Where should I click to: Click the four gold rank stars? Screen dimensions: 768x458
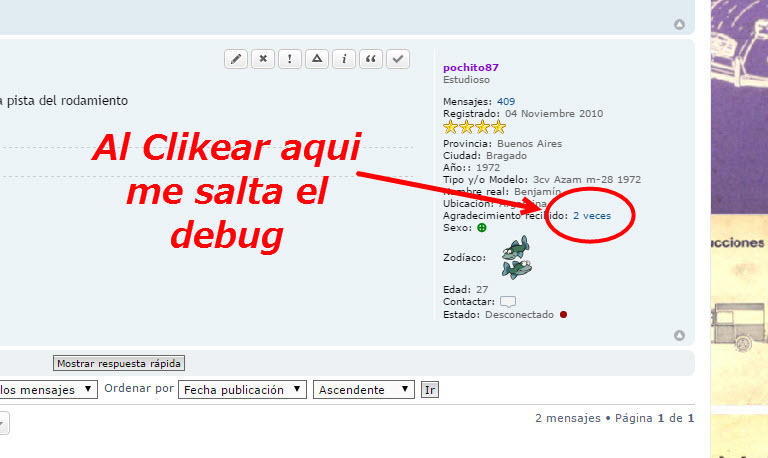click(x=474, y=127)
